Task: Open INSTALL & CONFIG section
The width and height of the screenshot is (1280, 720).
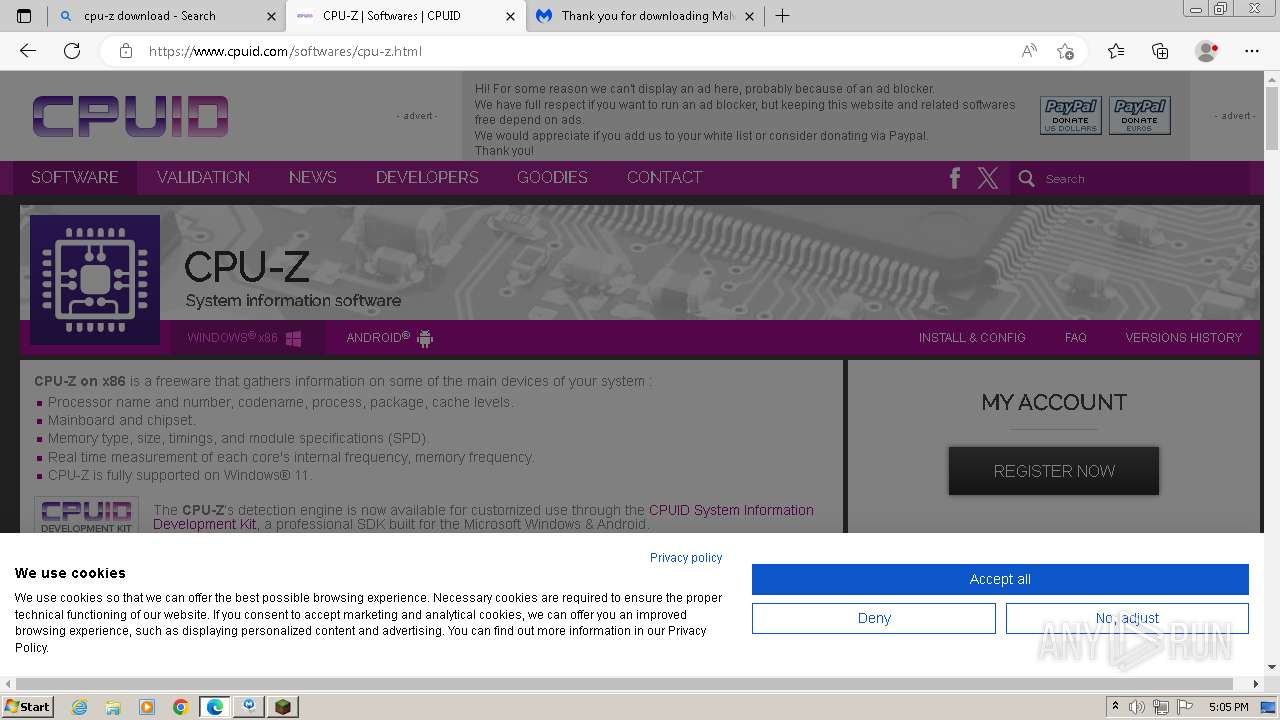Action: point(972,338)
